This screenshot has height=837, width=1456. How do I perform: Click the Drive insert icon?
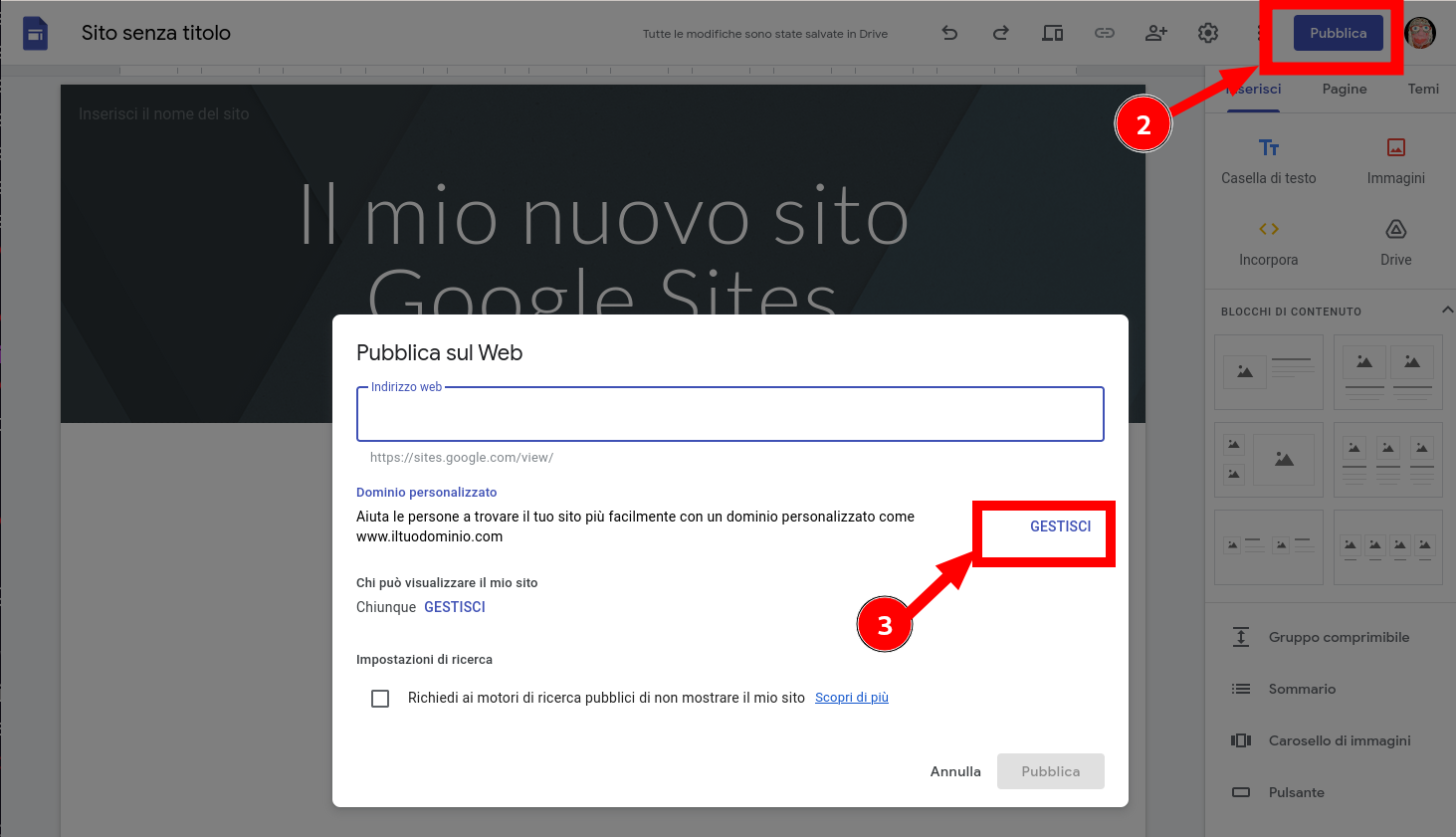pyautogui.click(x=1396, y=244)
